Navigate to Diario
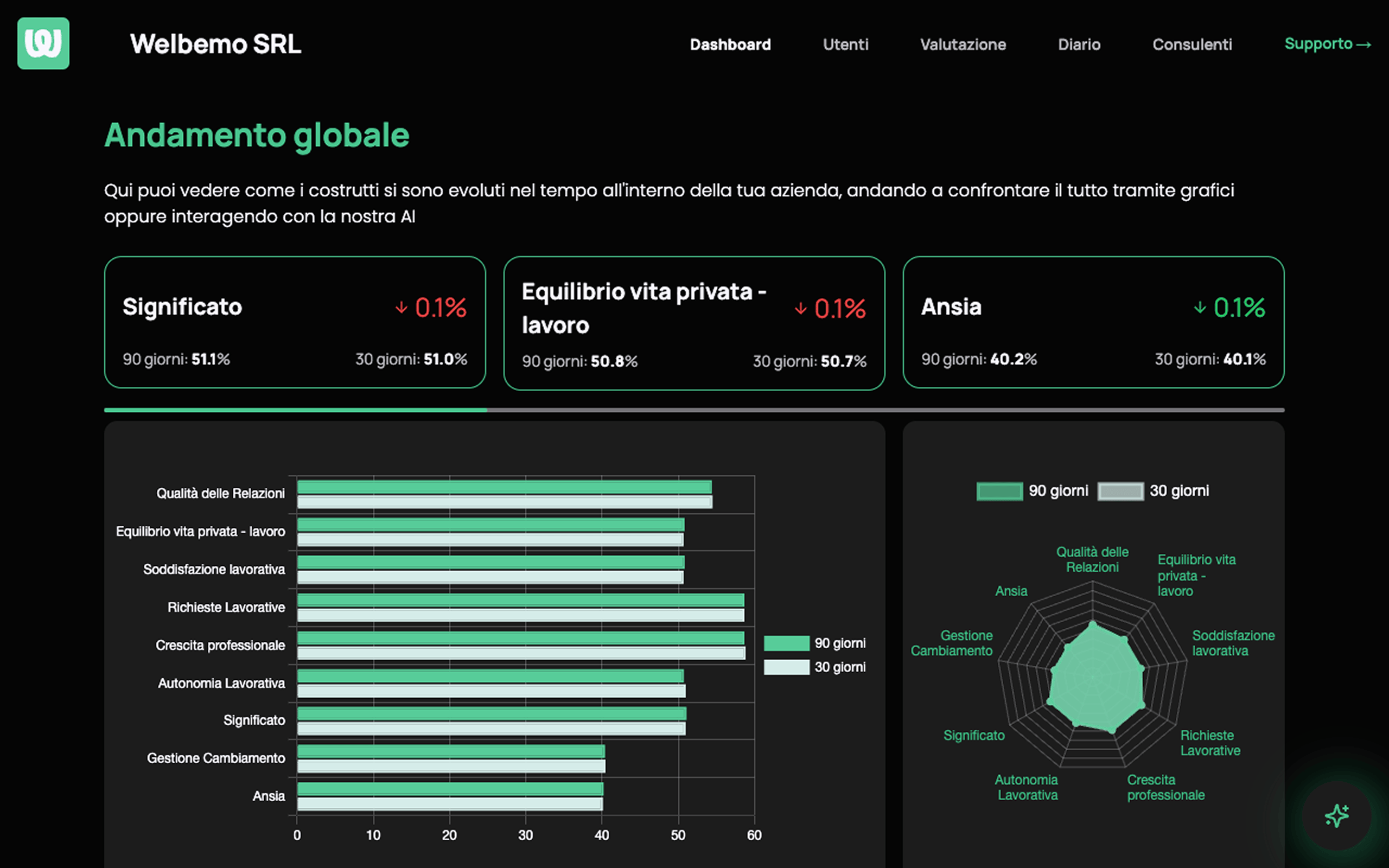Image resolution: width=1389 pixels, height=868 pixels. tap(1079, 44)
